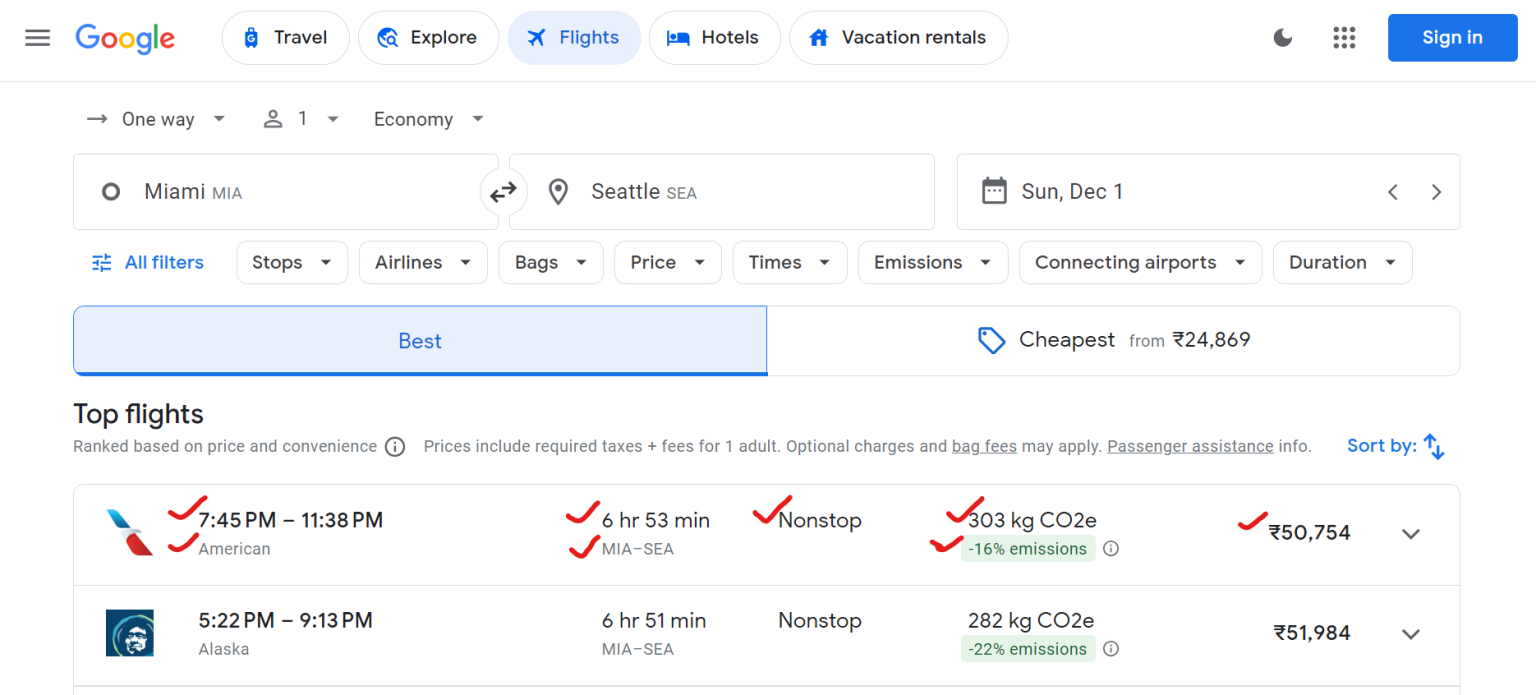
Task: Click the emissions info icon on the American flight
Action: point(1111,549)
